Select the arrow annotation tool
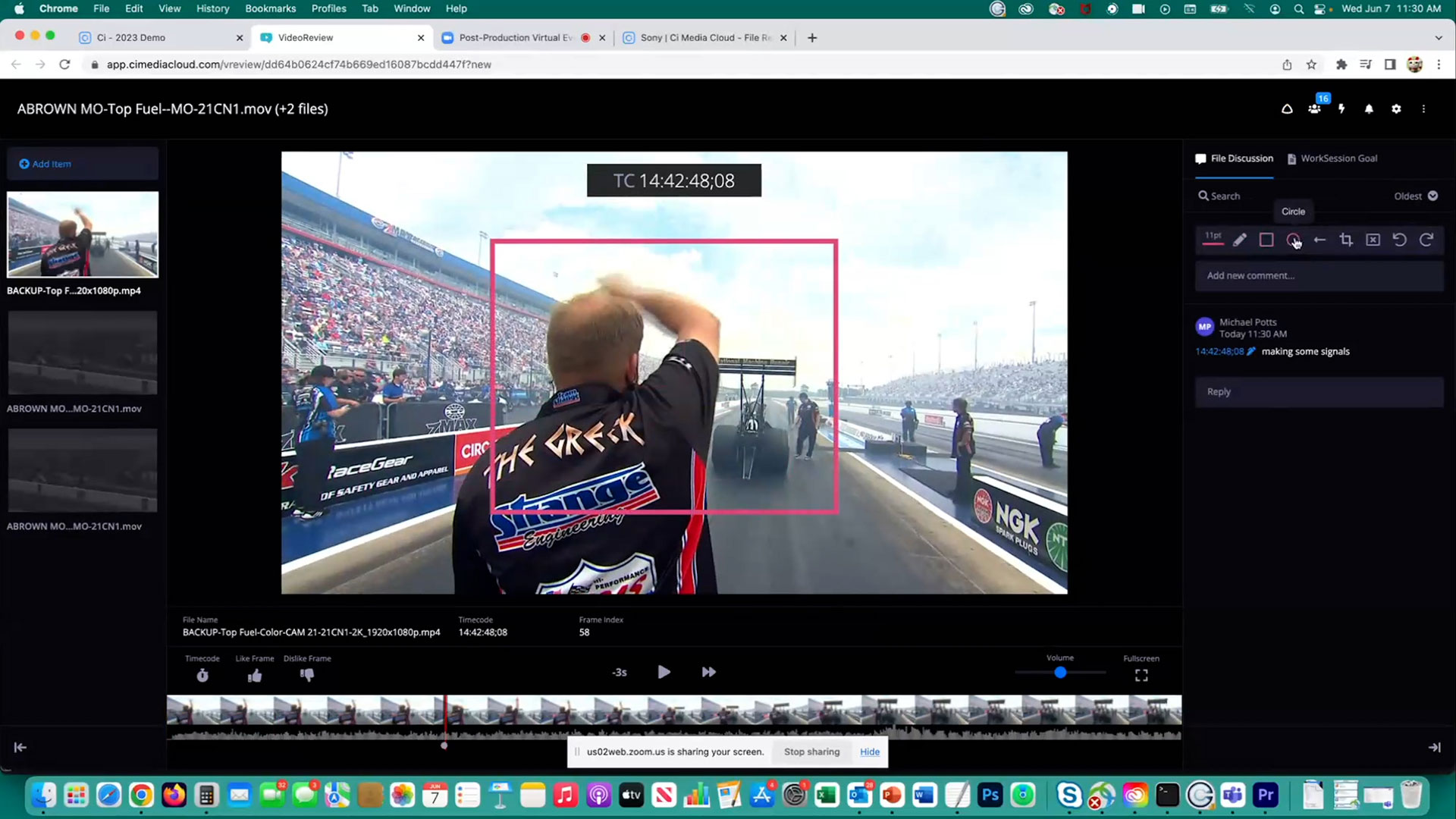This screenshot has height=819, width=1456. point(1319,240)
